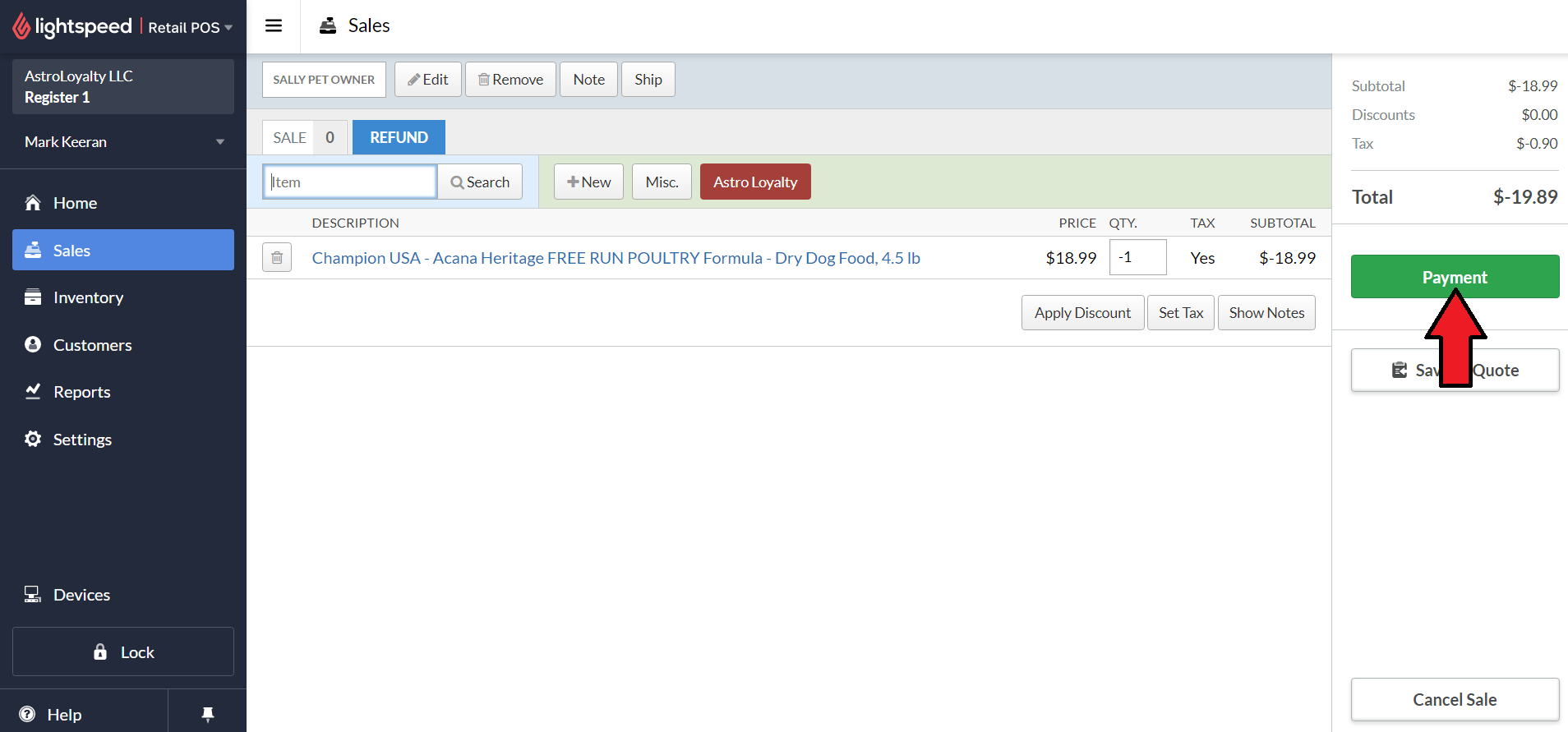Click the Customers person icon
This screenshot has width=1568, height=732.
pos(33,344)
